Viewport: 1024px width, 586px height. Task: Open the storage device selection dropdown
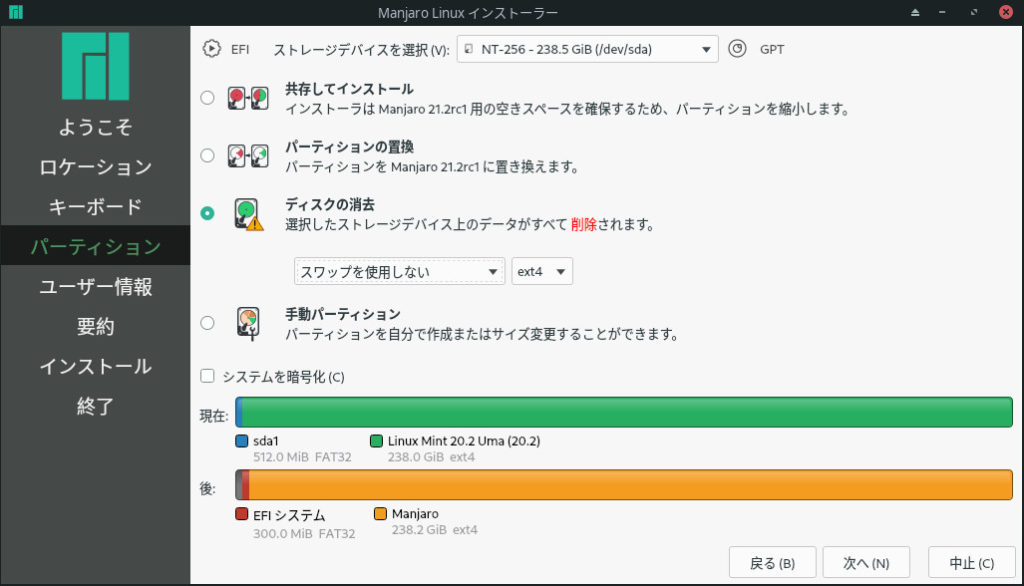587,48
